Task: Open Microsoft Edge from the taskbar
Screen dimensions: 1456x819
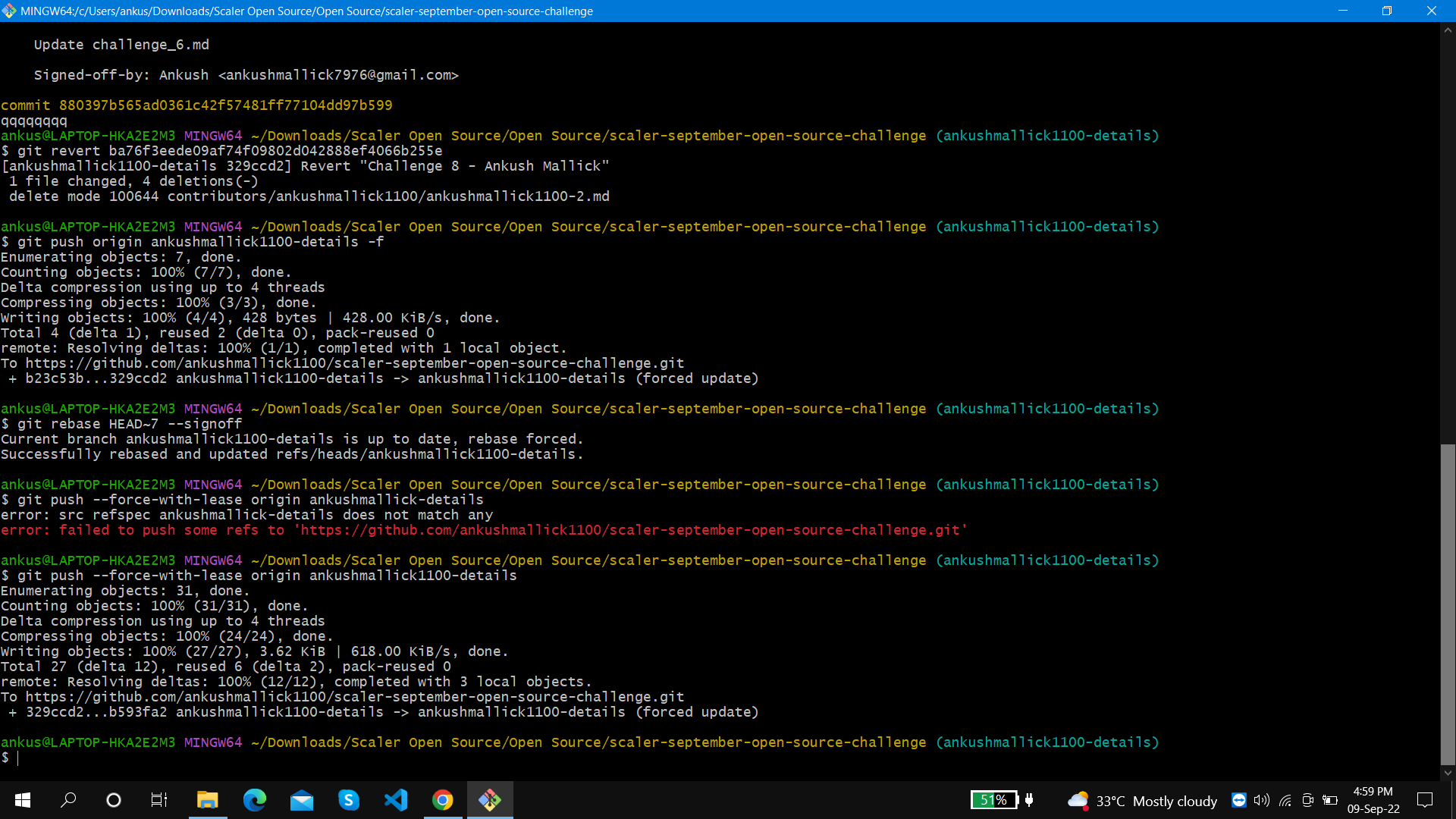Action: (255, 799)
